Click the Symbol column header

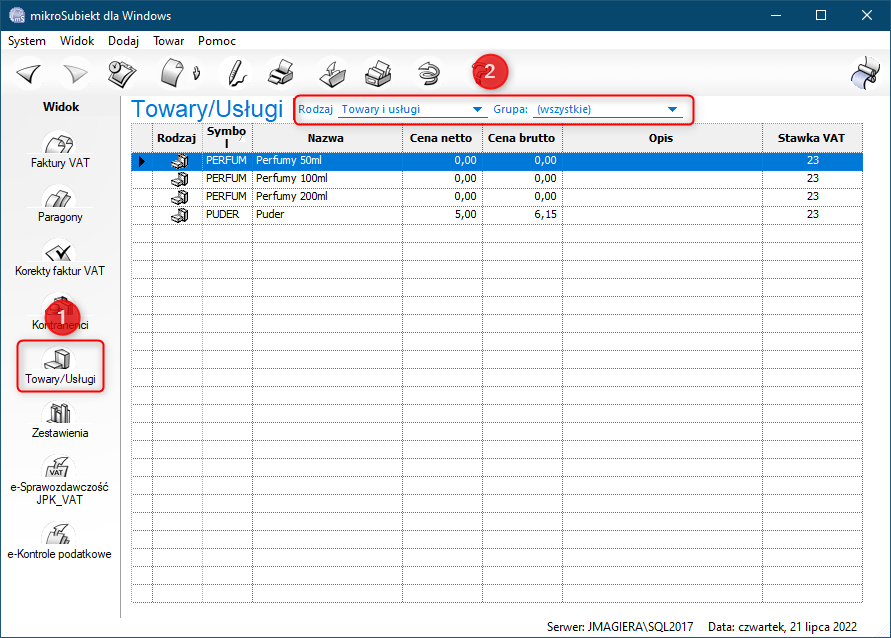227,138
